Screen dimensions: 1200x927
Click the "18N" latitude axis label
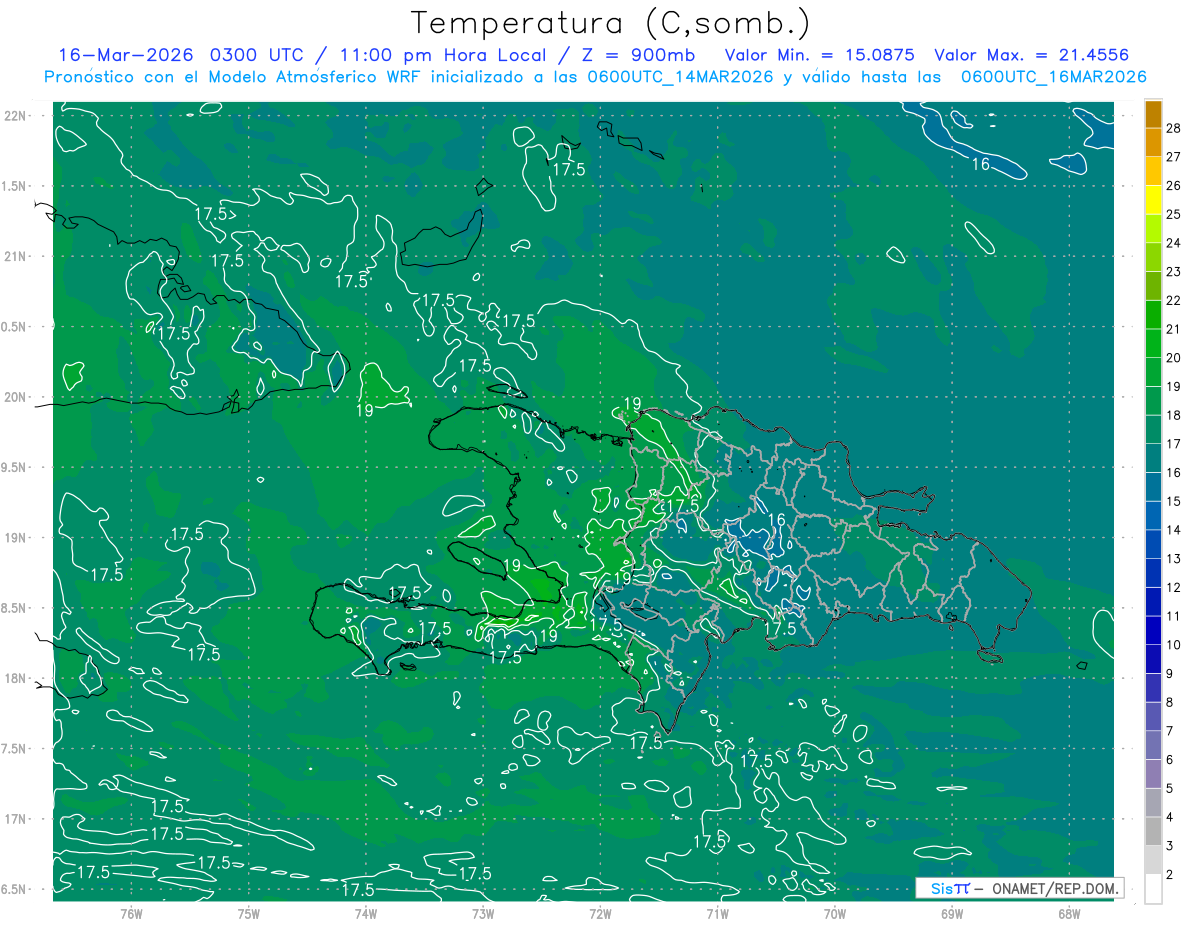click(16, 678)
